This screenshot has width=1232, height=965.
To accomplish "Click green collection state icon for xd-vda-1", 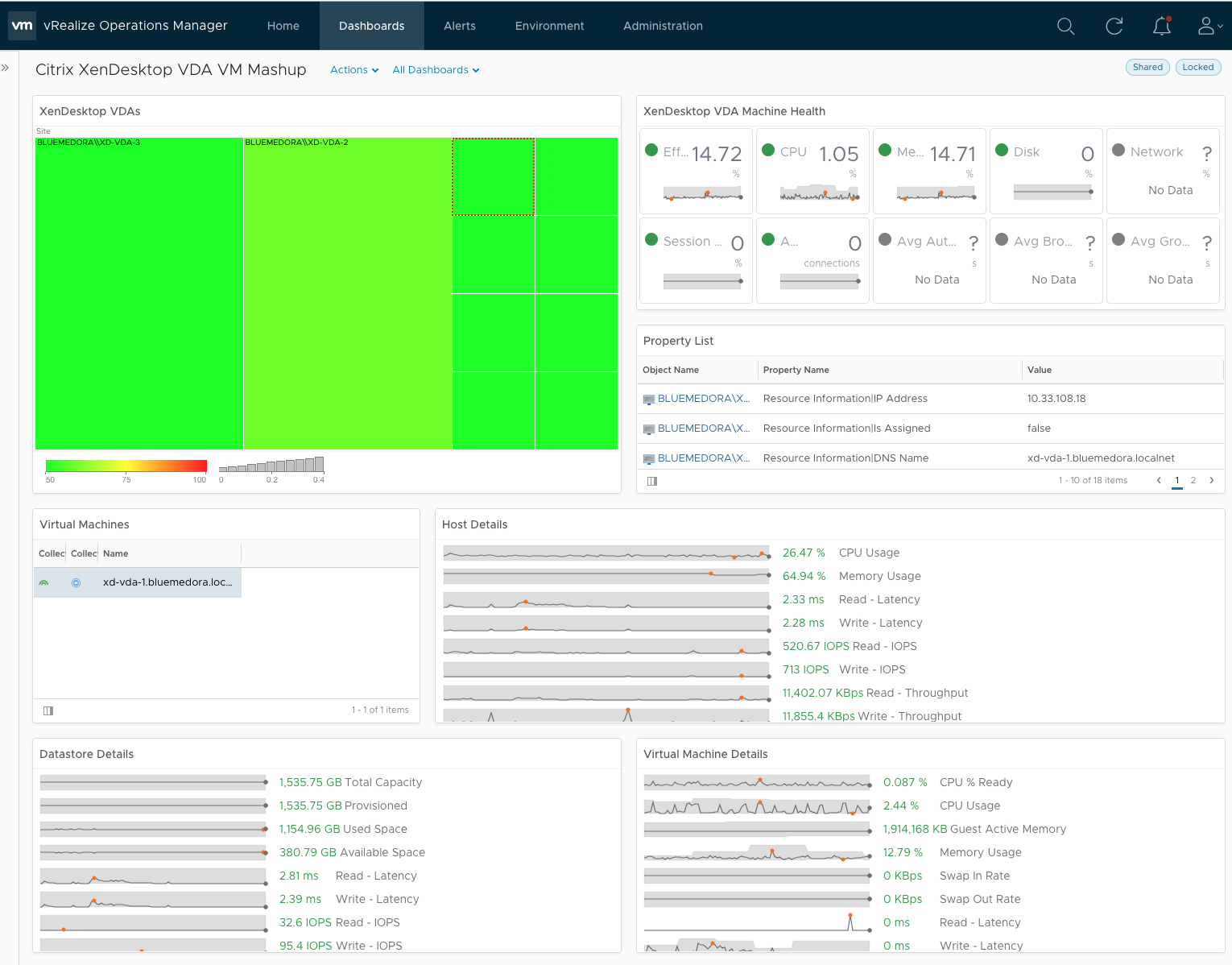I will tap(44, 582).
